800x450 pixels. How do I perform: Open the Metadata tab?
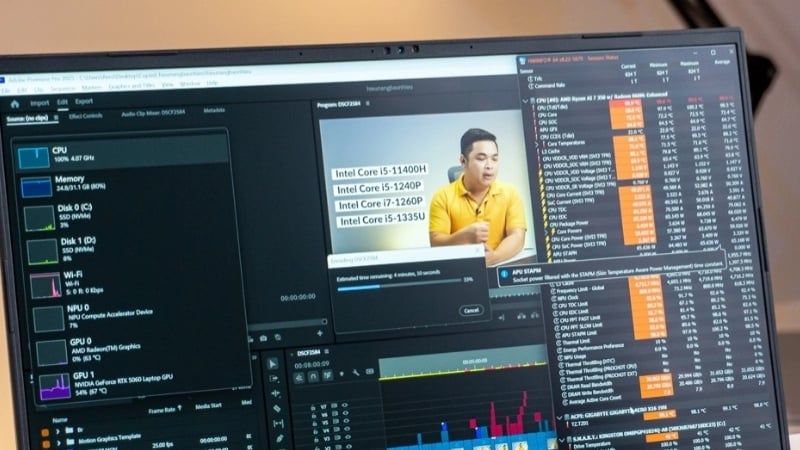coord(214,110)
